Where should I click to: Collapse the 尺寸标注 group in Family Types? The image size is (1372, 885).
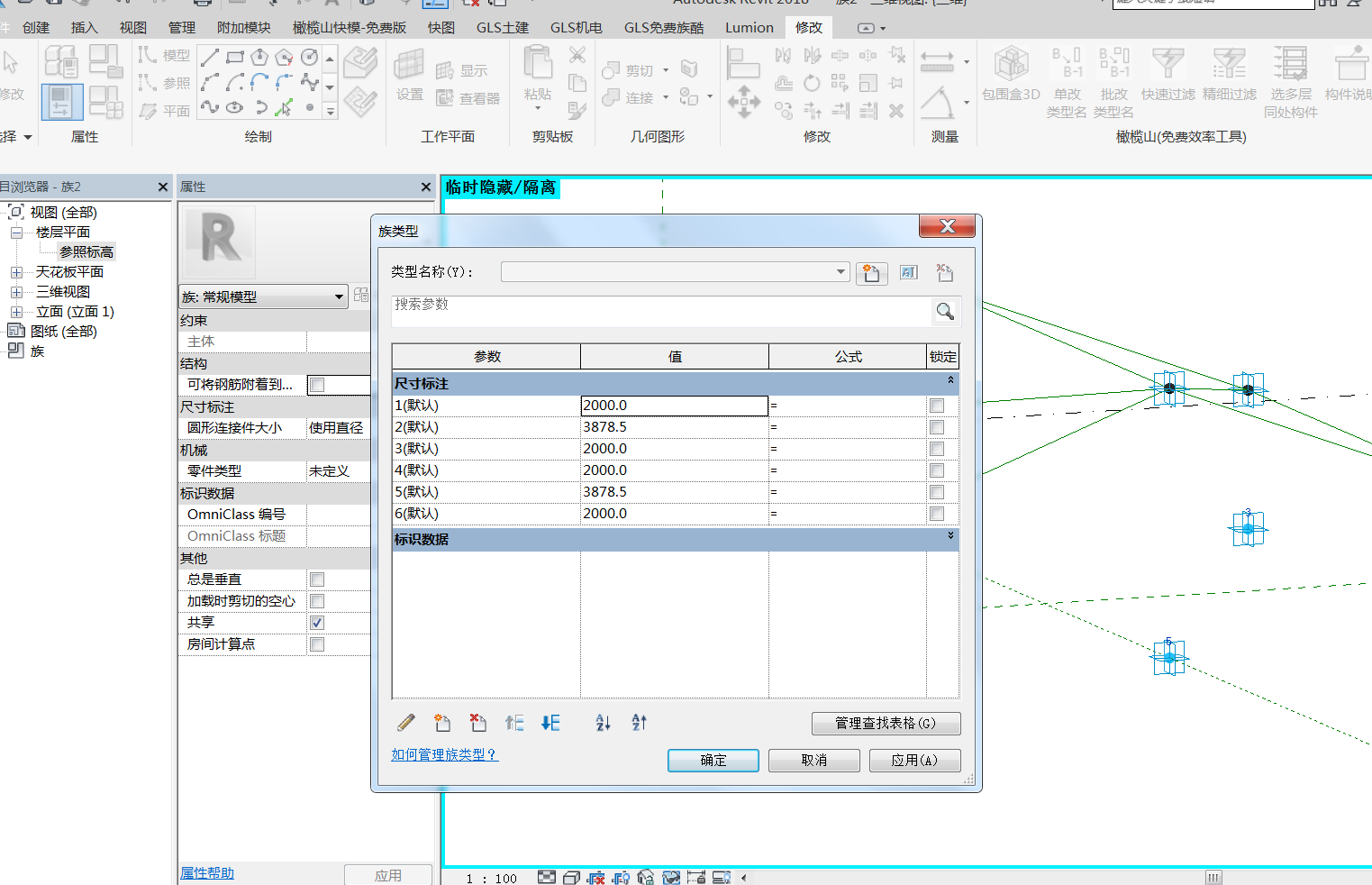pos(950,381)
